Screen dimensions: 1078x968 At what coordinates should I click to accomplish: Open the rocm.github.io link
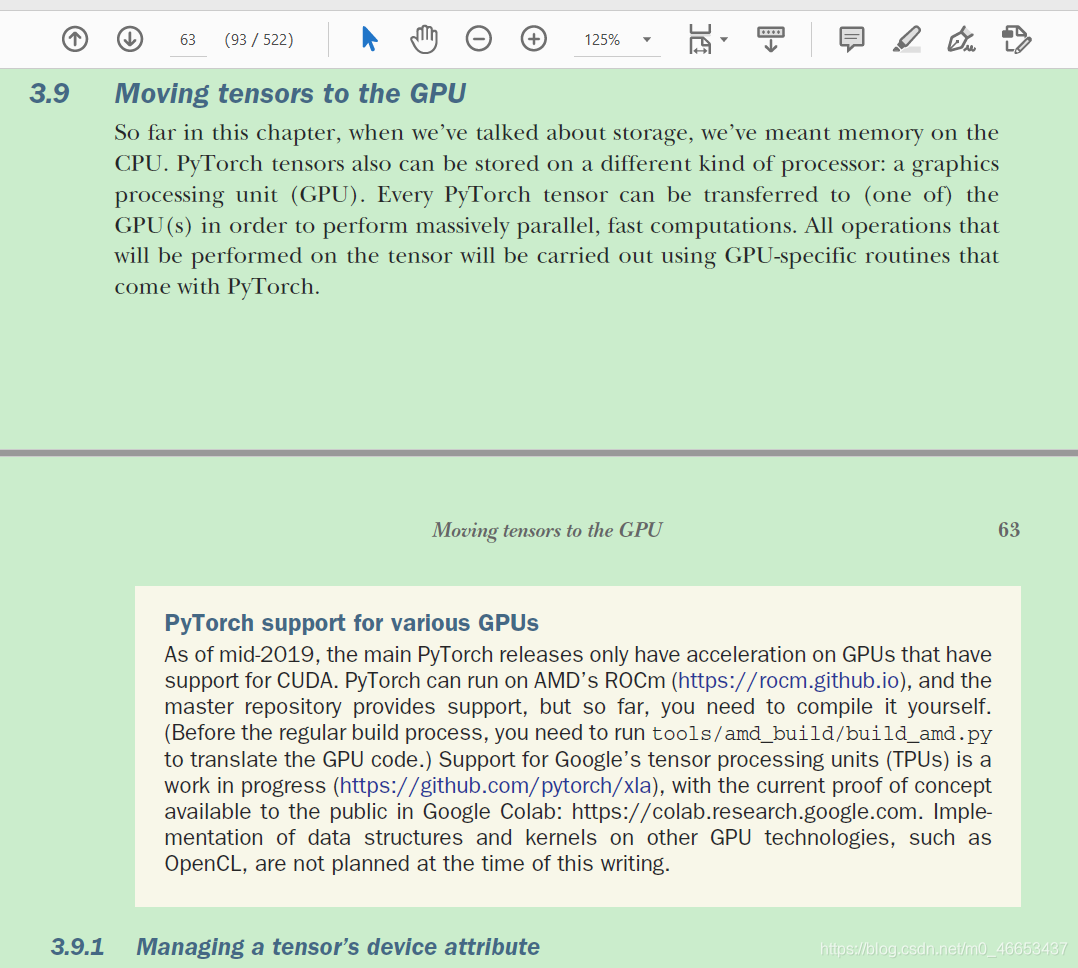[789, 681]
